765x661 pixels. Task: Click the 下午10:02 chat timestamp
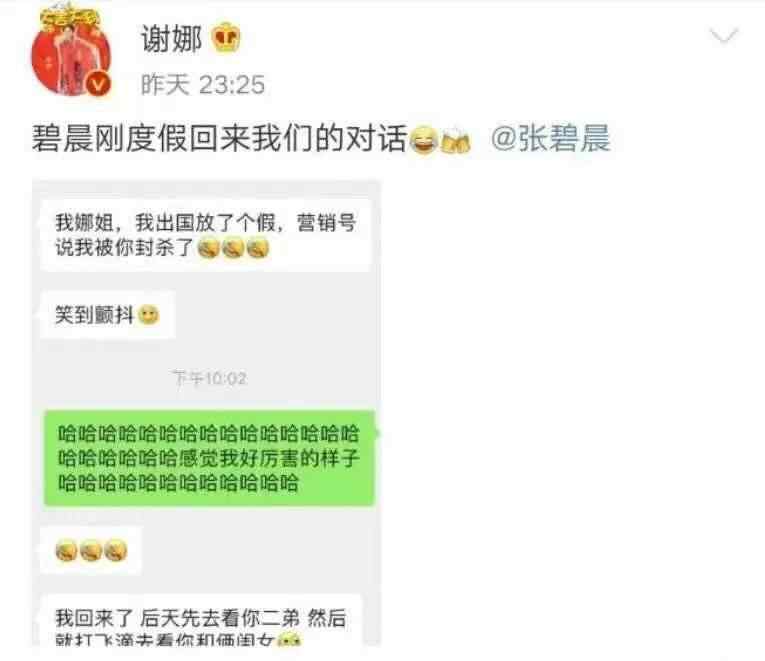(210, 378)
